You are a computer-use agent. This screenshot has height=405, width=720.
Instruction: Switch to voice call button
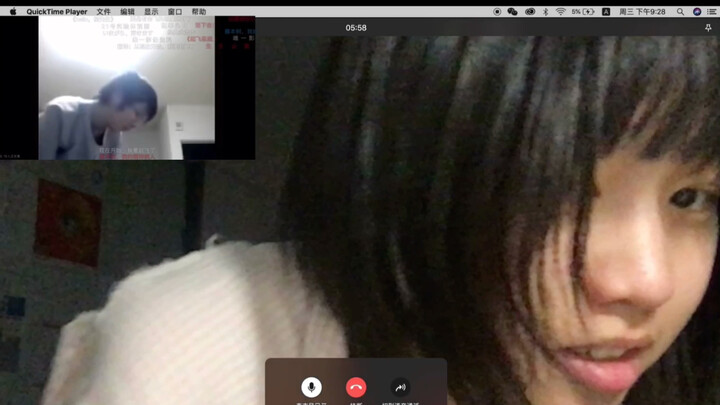pyautogui.click(x=400, y=387)
